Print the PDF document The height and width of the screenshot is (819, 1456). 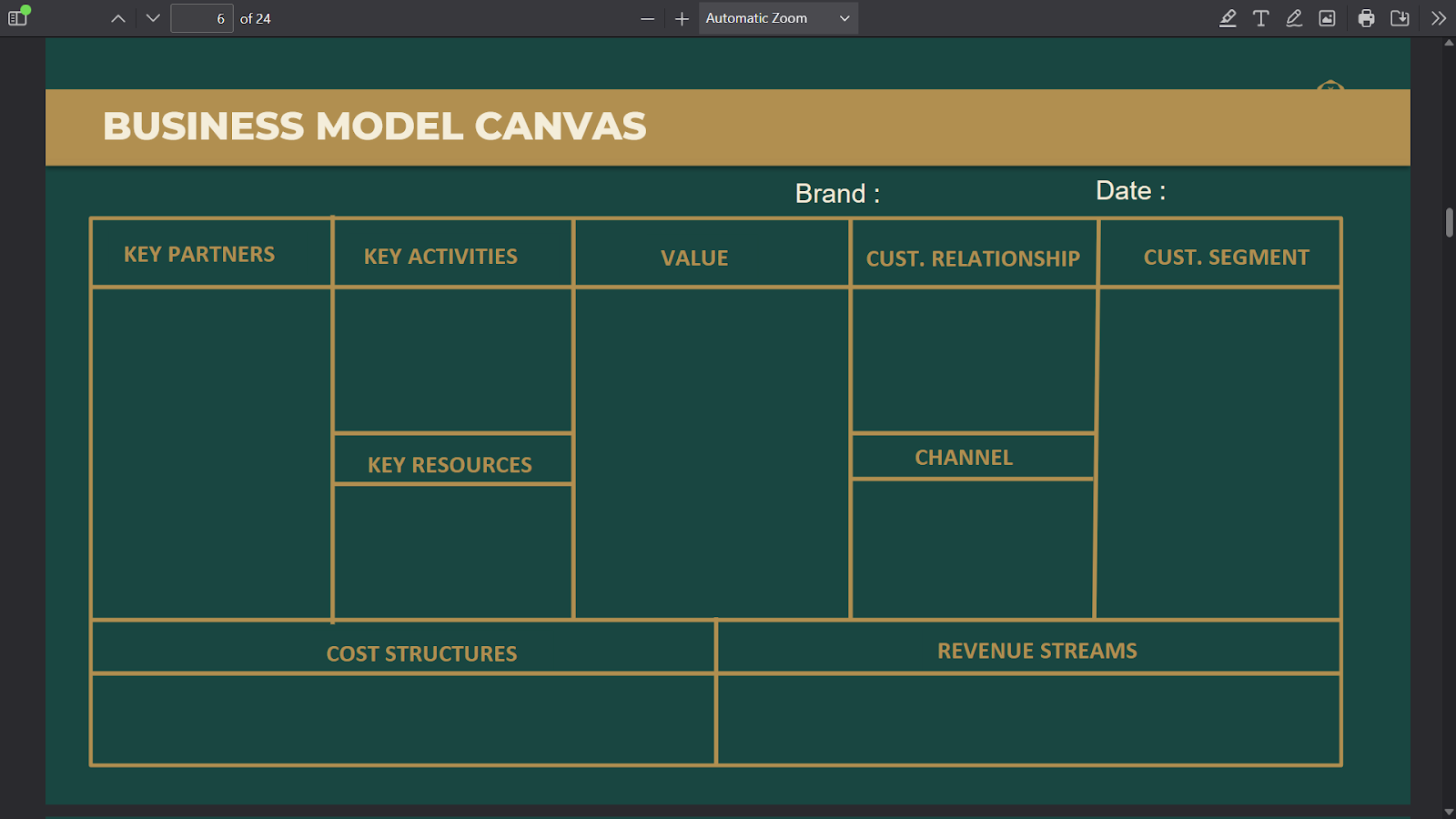click(x=1366, y=18)
